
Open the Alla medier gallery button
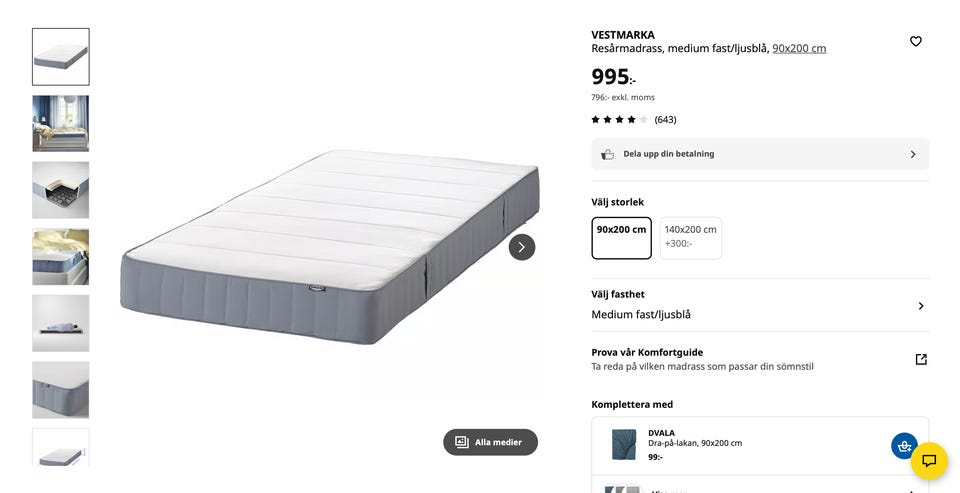pos(490,442)
